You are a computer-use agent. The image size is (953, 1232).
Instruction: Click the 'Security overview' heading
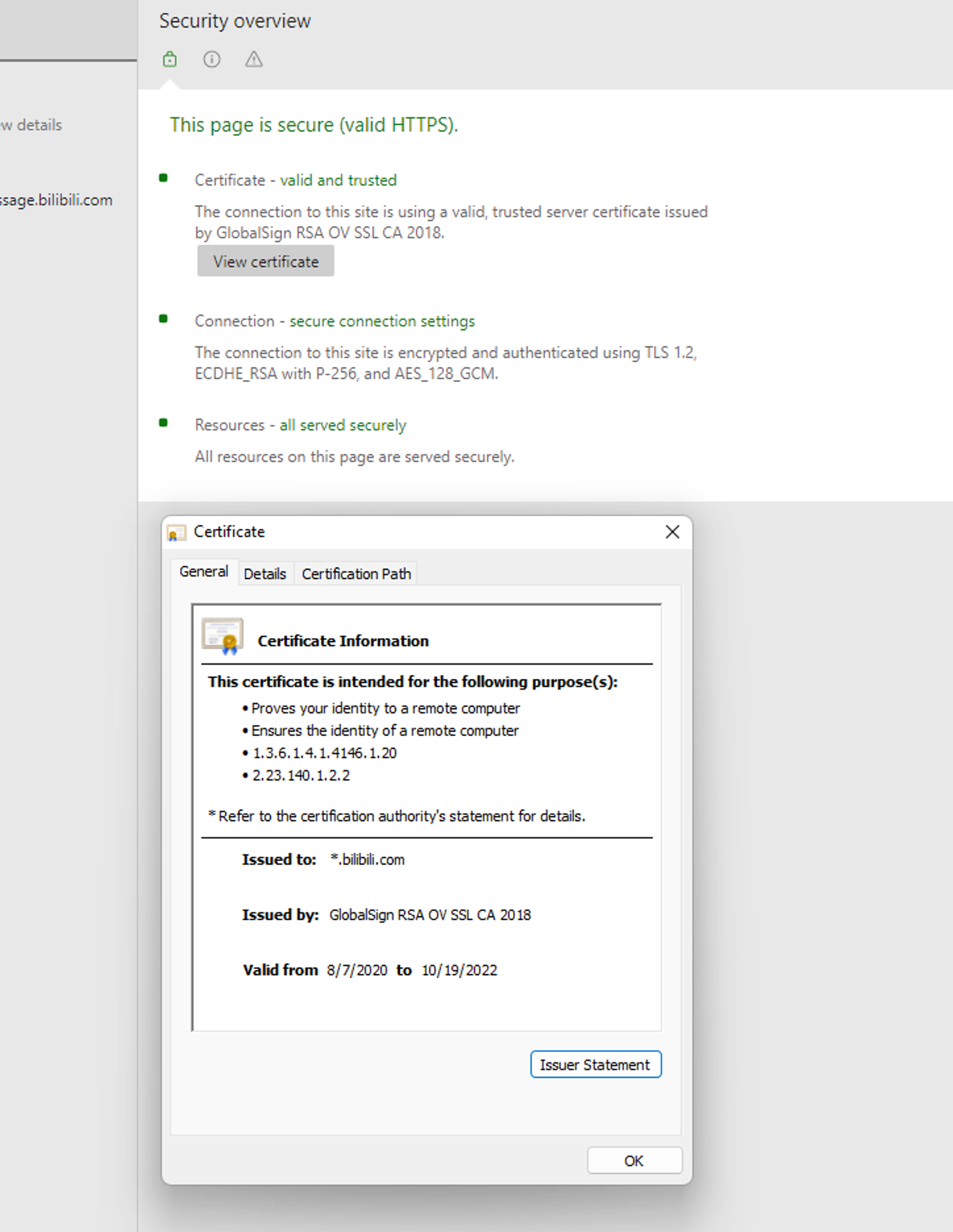coord(235,21)
